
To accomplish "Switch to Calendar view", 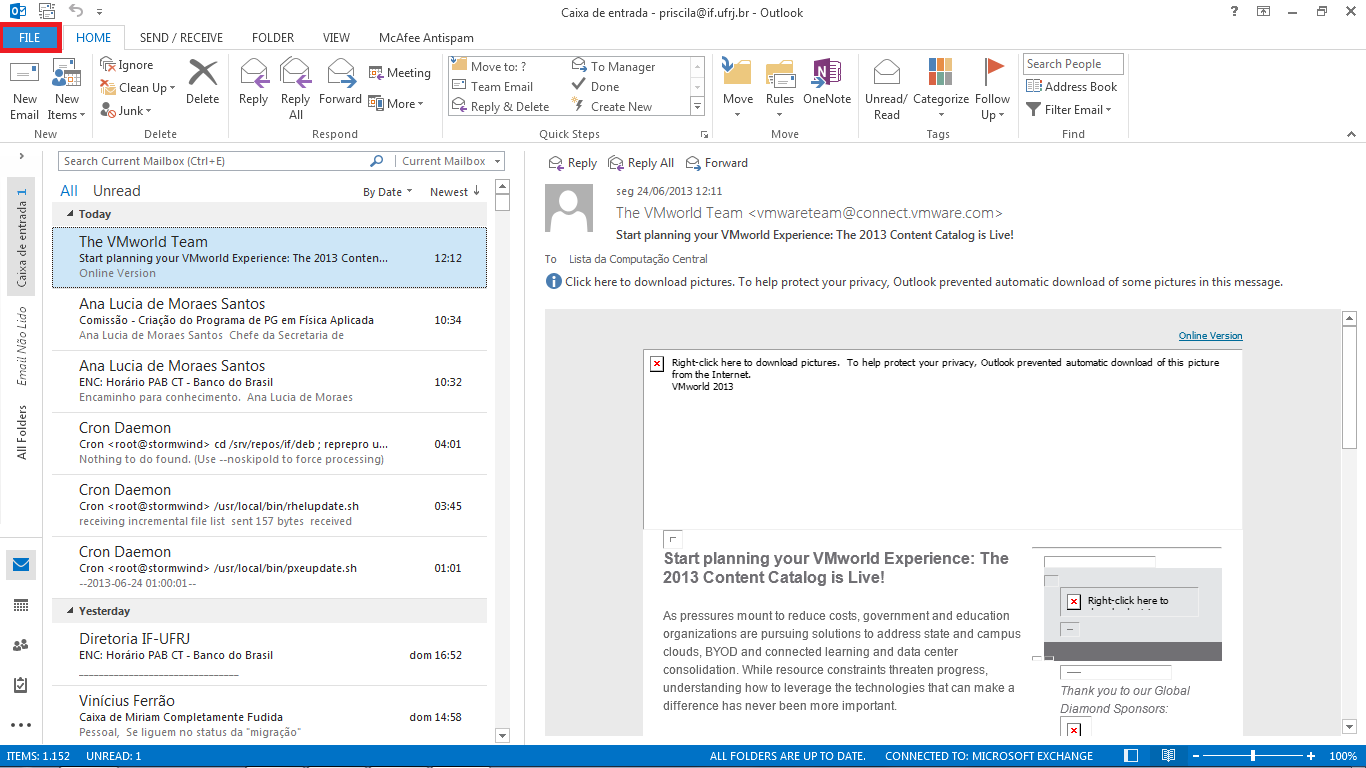I will (21, 605).
